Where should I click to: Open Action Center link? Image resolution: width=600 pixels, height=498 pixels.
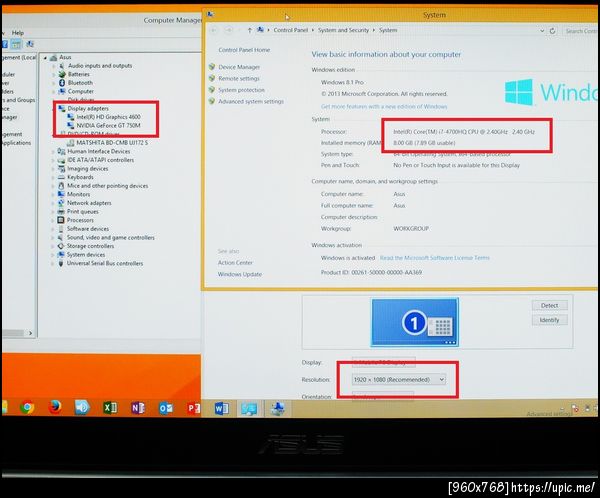point(235,263)
